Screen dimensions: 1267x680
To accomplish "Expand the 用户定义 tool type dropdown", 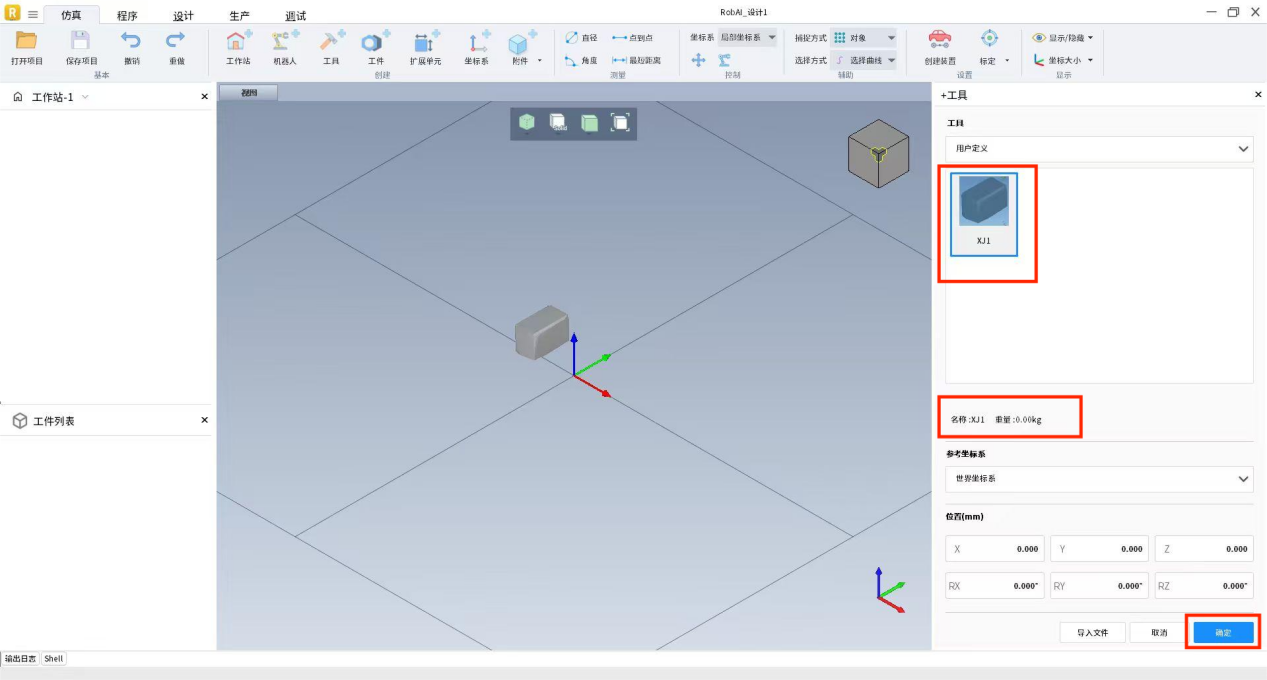I will (1098, 149).
